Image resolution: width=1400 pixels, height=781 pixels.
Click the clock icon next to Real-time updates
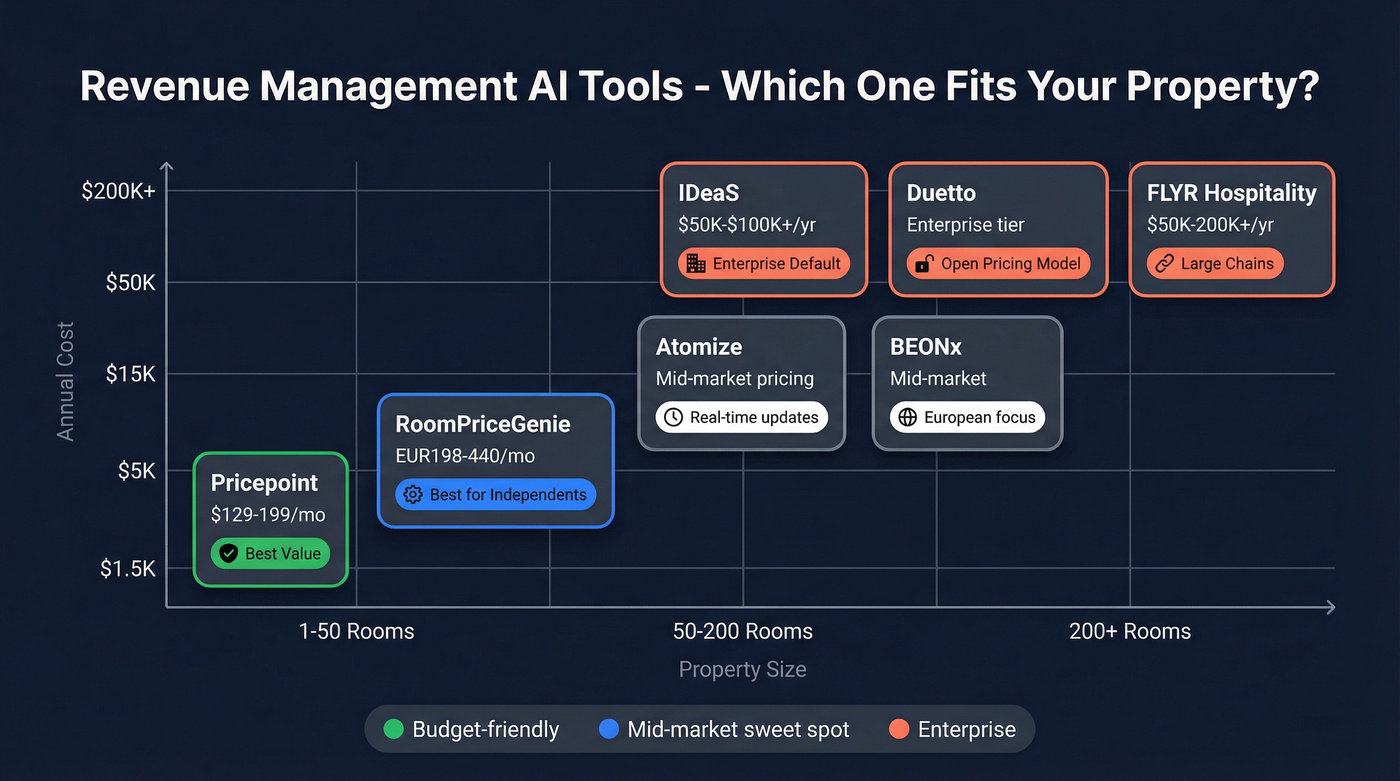click(x=671, y=417)
